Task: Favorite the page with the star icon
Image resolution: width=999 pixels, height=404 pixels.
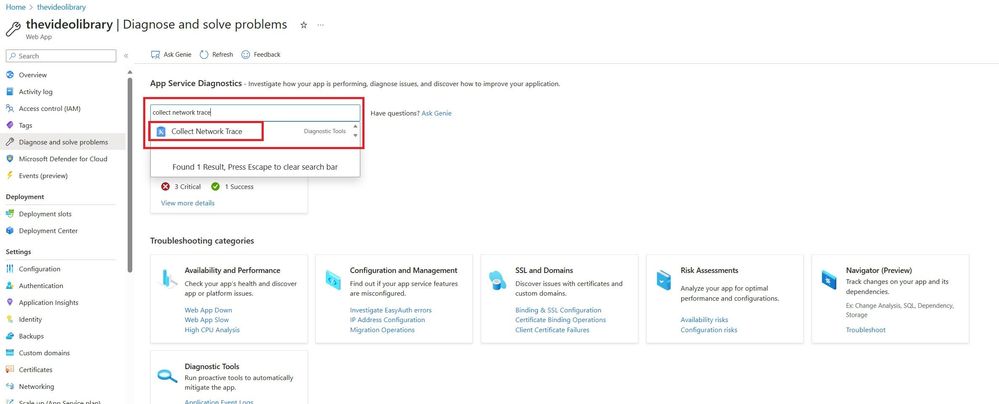Action: (303, 25)
